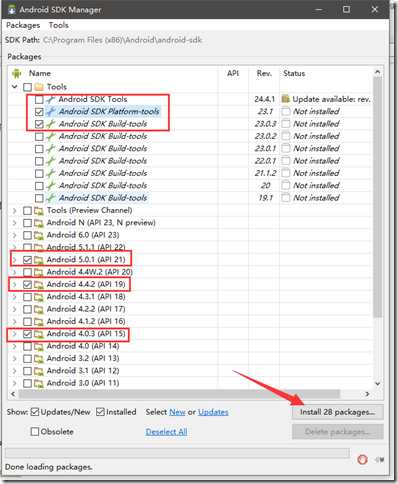Click folder icon for Android 4.2.2 (API 17)

click(x=39, y=309)
